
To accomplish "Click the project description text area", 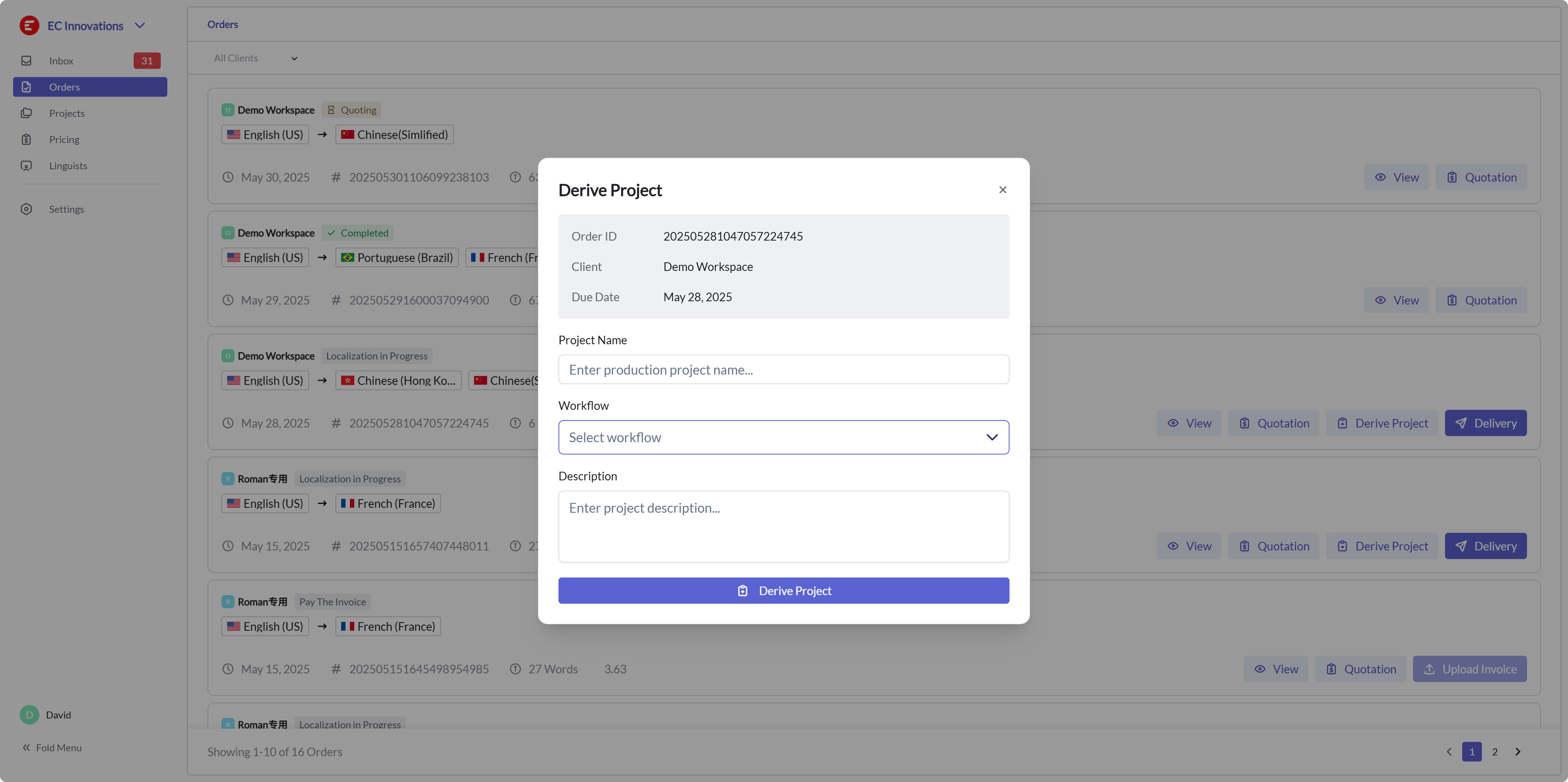I will click(x=784, y=526).
